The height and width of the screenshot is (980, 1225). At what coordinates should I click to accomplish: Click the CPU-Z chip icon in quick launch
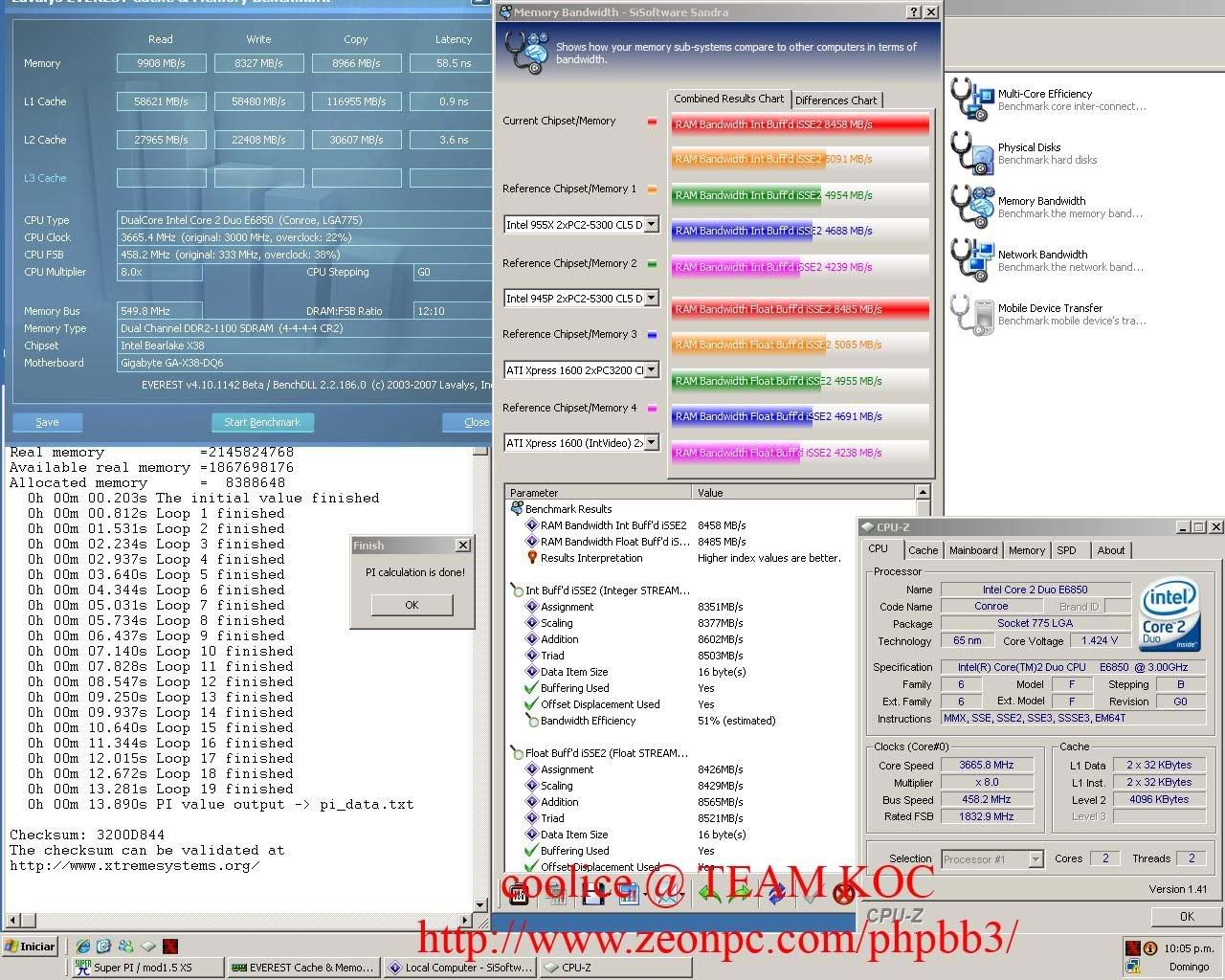(x=148, y=947)
